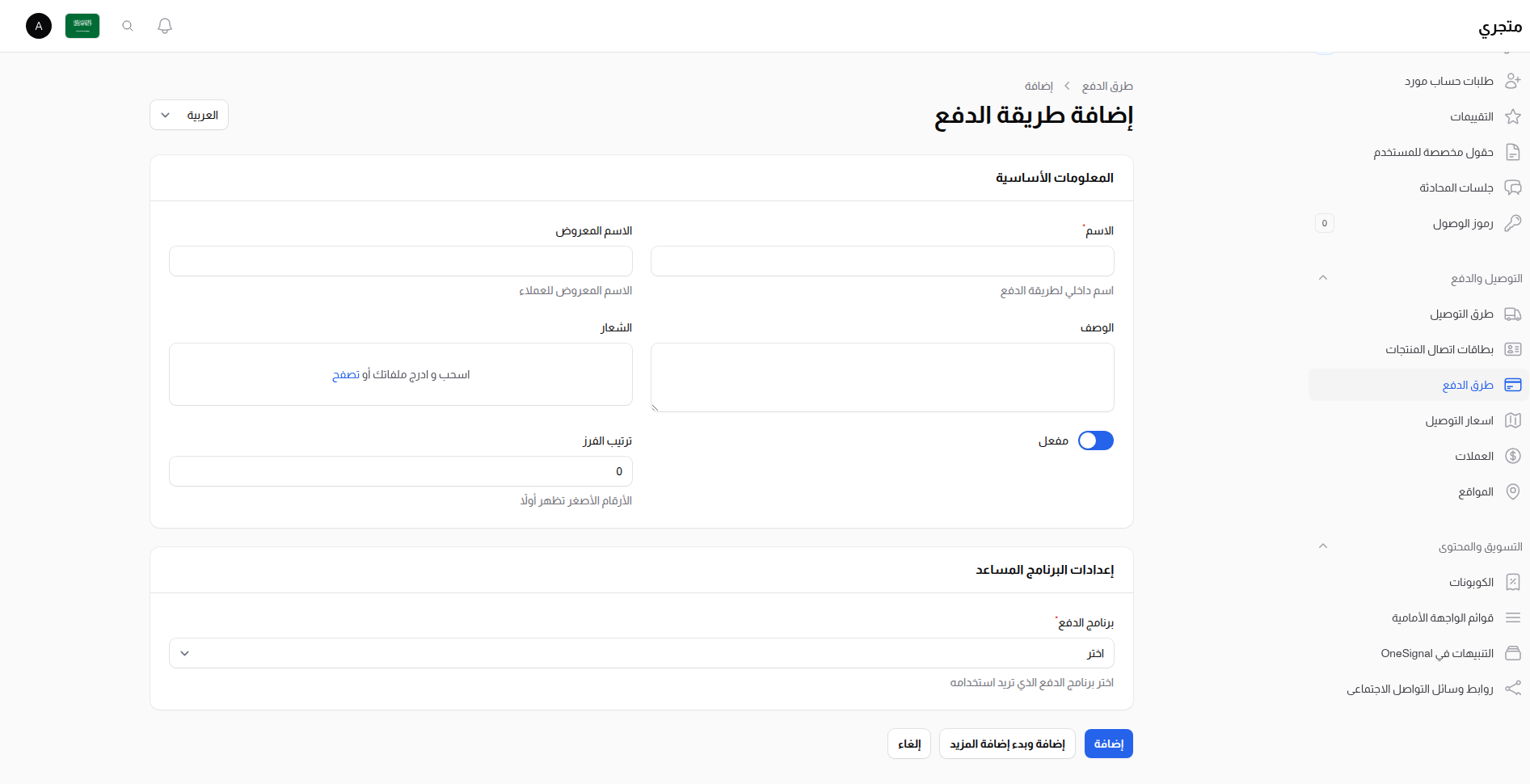Collapse the التوصيل والدفع sidebar section
This screenshot has width=1530, height=784.
point(1323,277)
